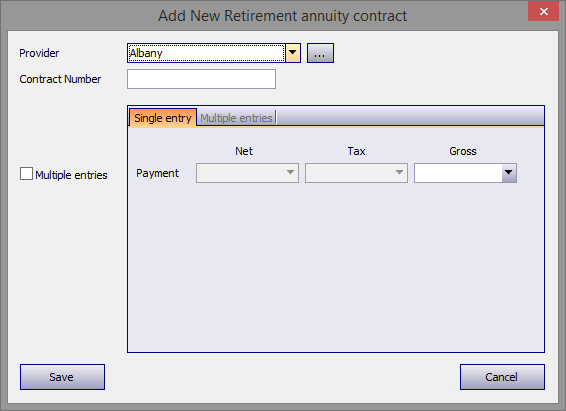This screenshot has width=566, height=411.
Task: Switch to the Multiple entries tab
Action: [x=236, y=118]
